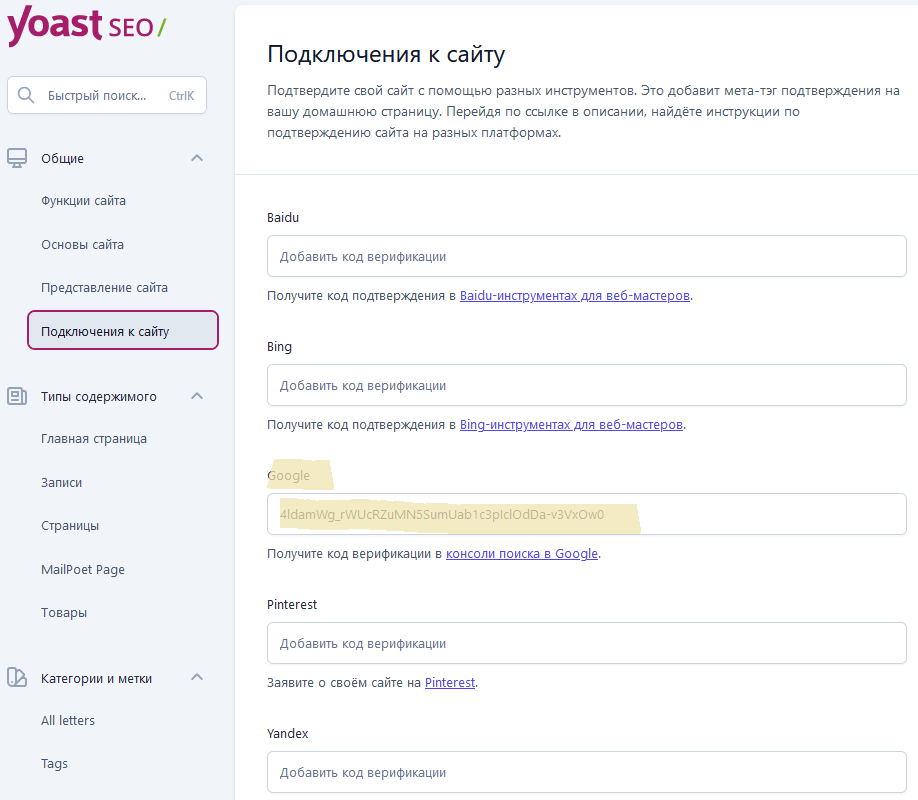Click the Pinterest verification code field
The height and width of the screenshot is (800, 918).
point(587,643)
